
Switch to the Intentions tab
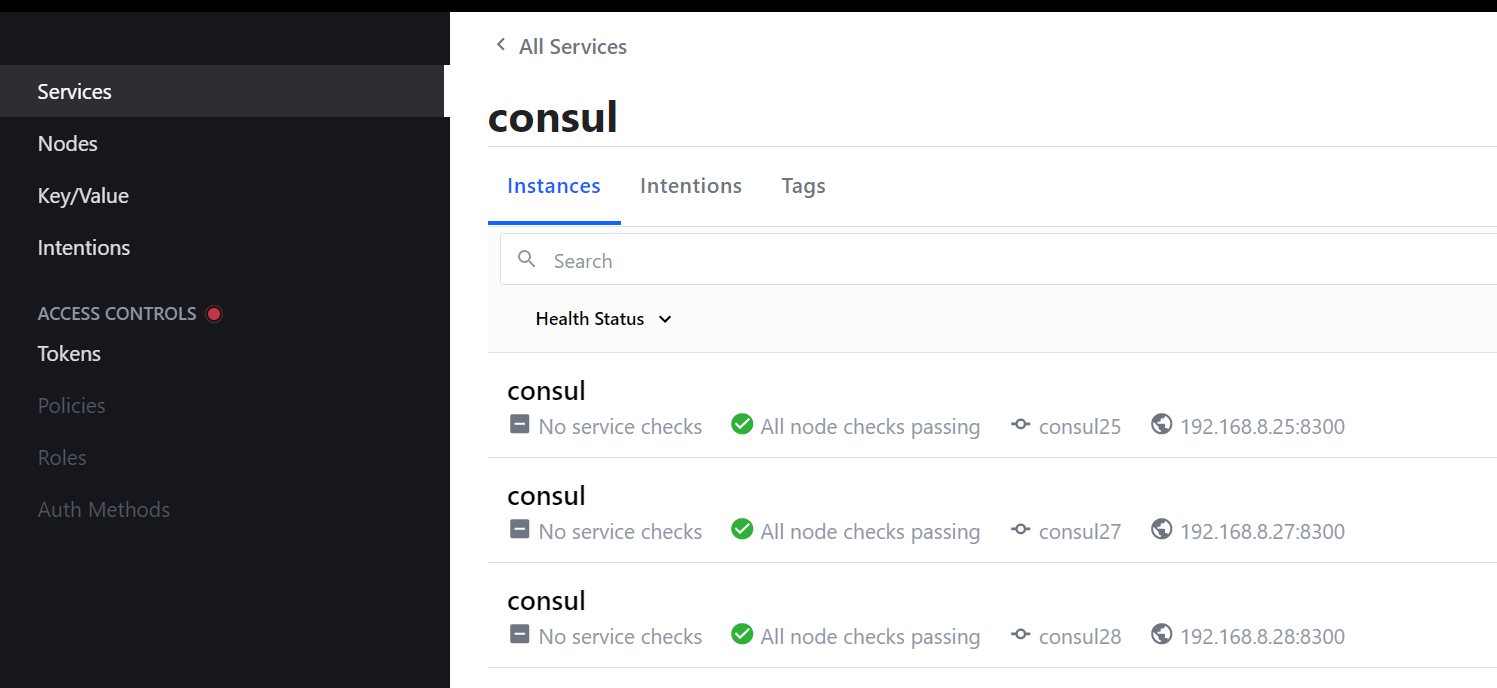[x=691, y=186]
